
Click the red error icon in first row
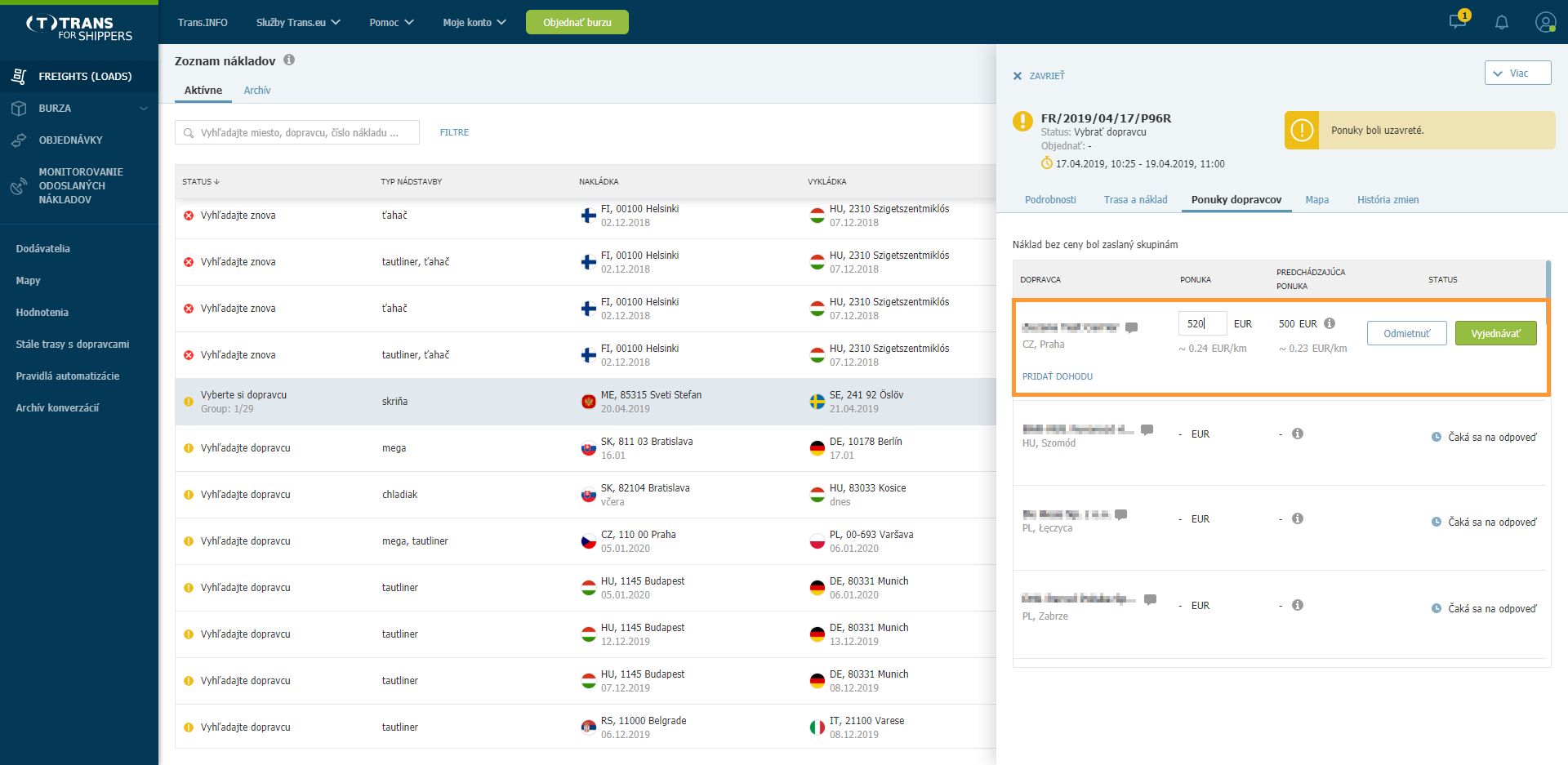click(x=189, y=216)
